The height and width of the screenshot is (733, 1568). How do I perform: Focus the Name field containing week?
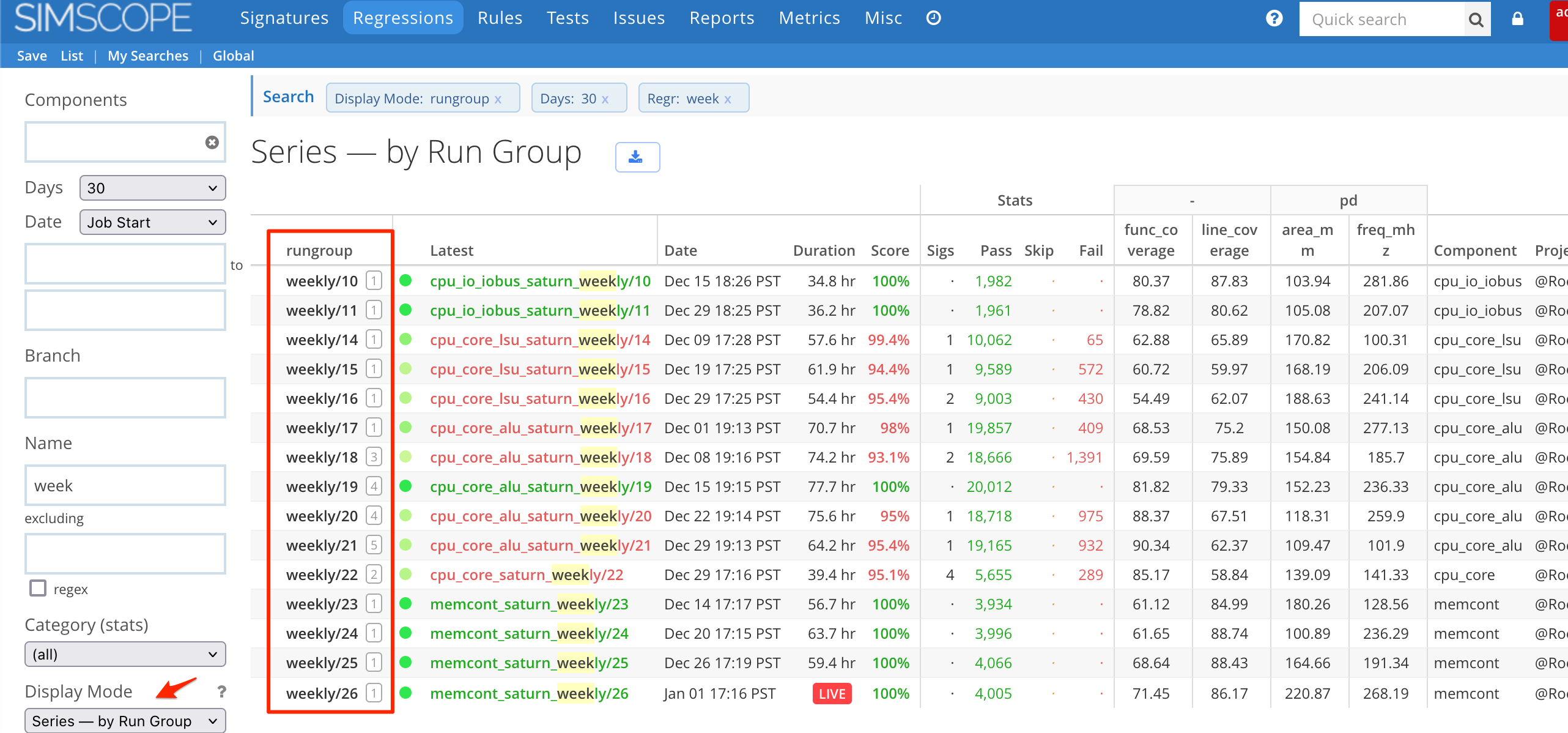pyautogui.click(x=125, y=485)
